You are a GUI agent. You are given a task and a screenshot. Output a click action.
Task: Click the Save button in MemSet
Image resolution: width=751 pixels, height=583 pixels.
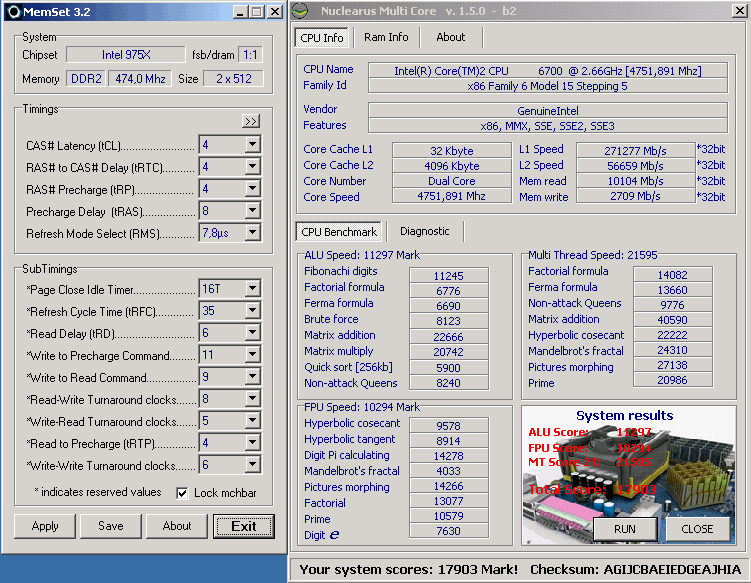111,526
